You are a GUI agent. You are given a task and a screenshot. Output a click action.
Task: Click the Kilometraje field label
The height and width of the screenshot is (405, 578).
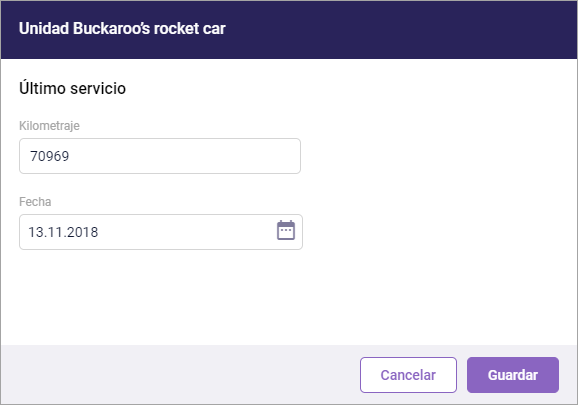click(x=49, y=126)
